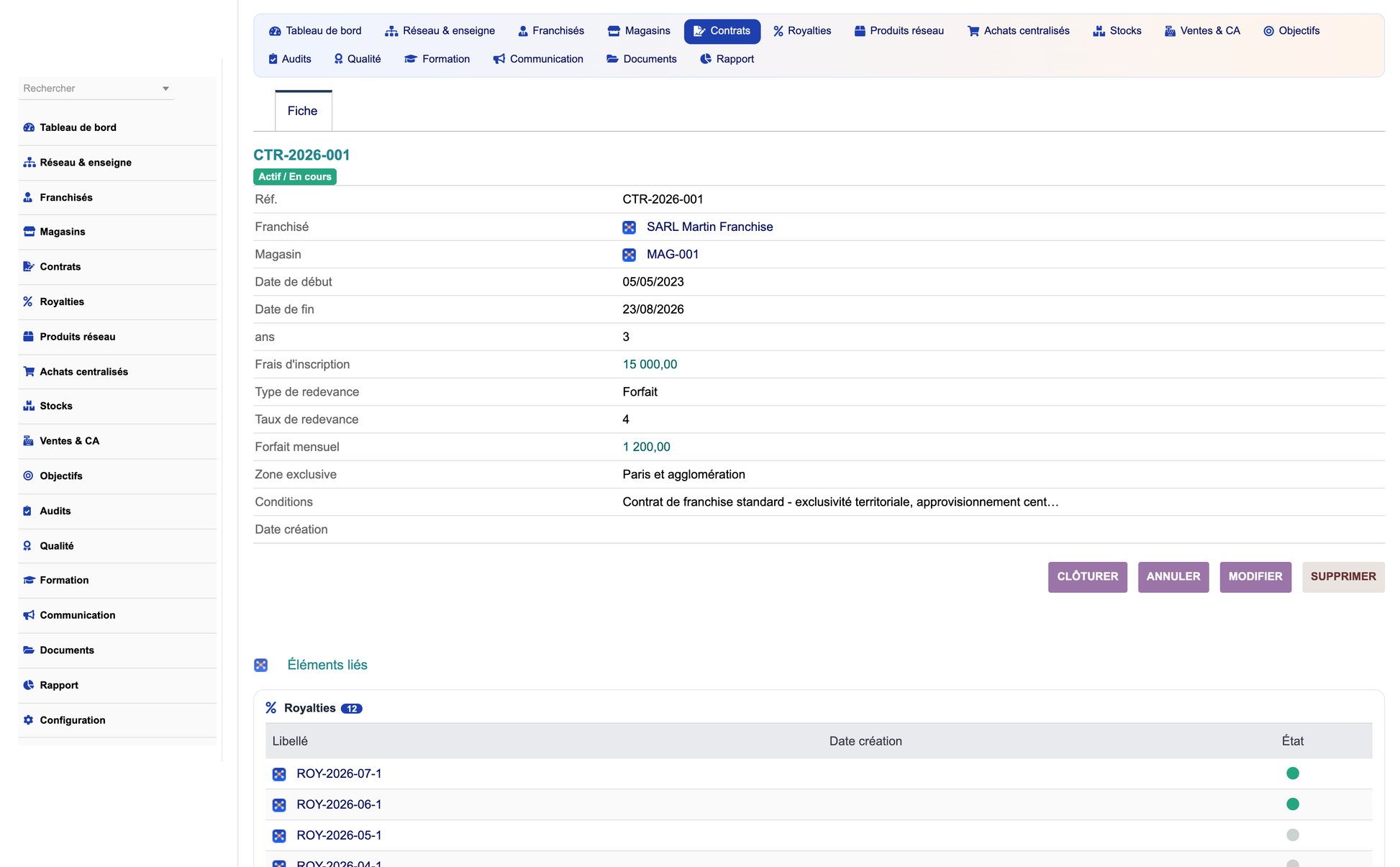Image resolution: width=1400 pixels, height=867 pixels.
Task: Open Formation in top menu
Action: tap(437, 59)
